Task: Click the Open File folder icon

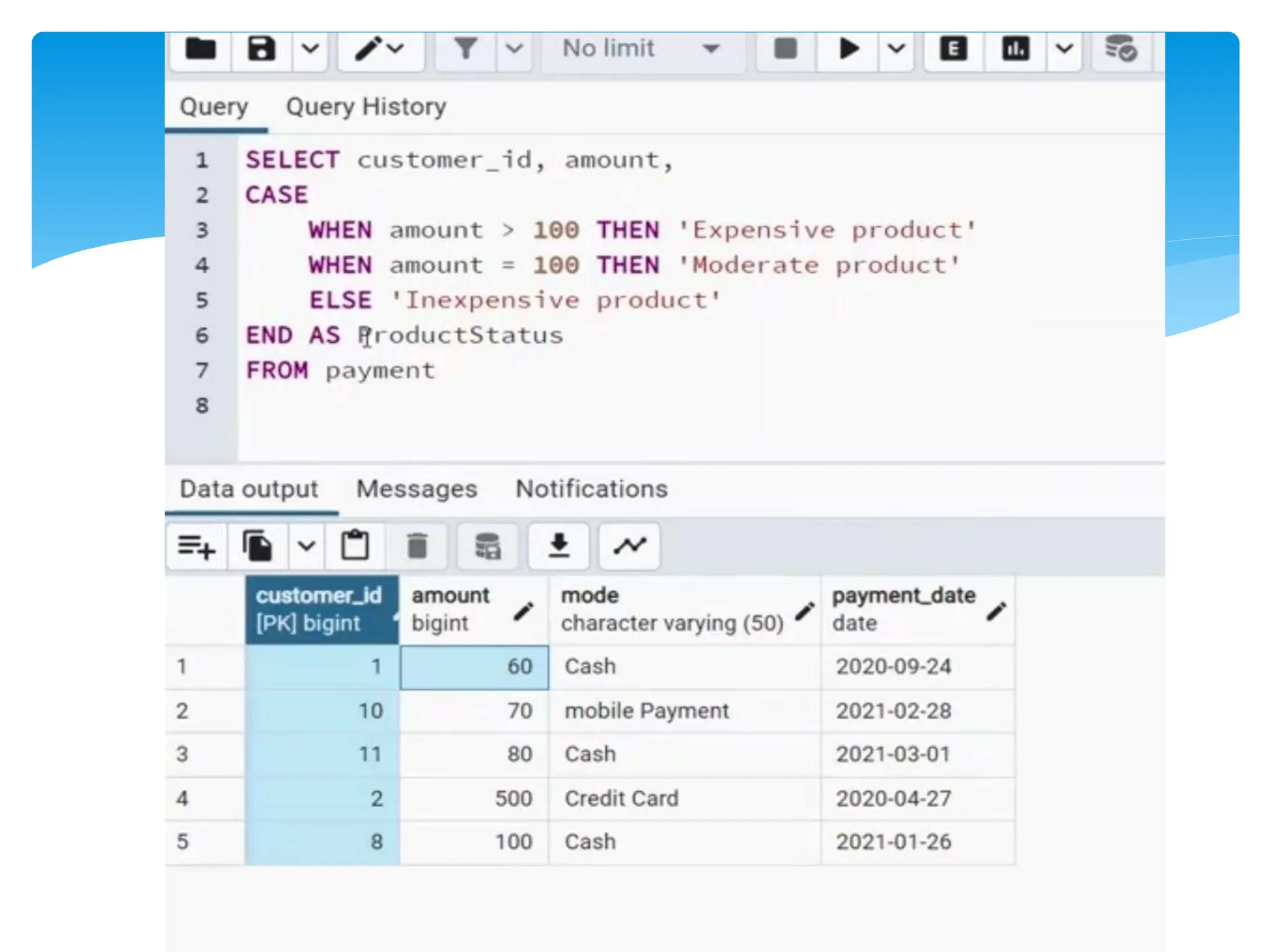Action: point(200,48)
